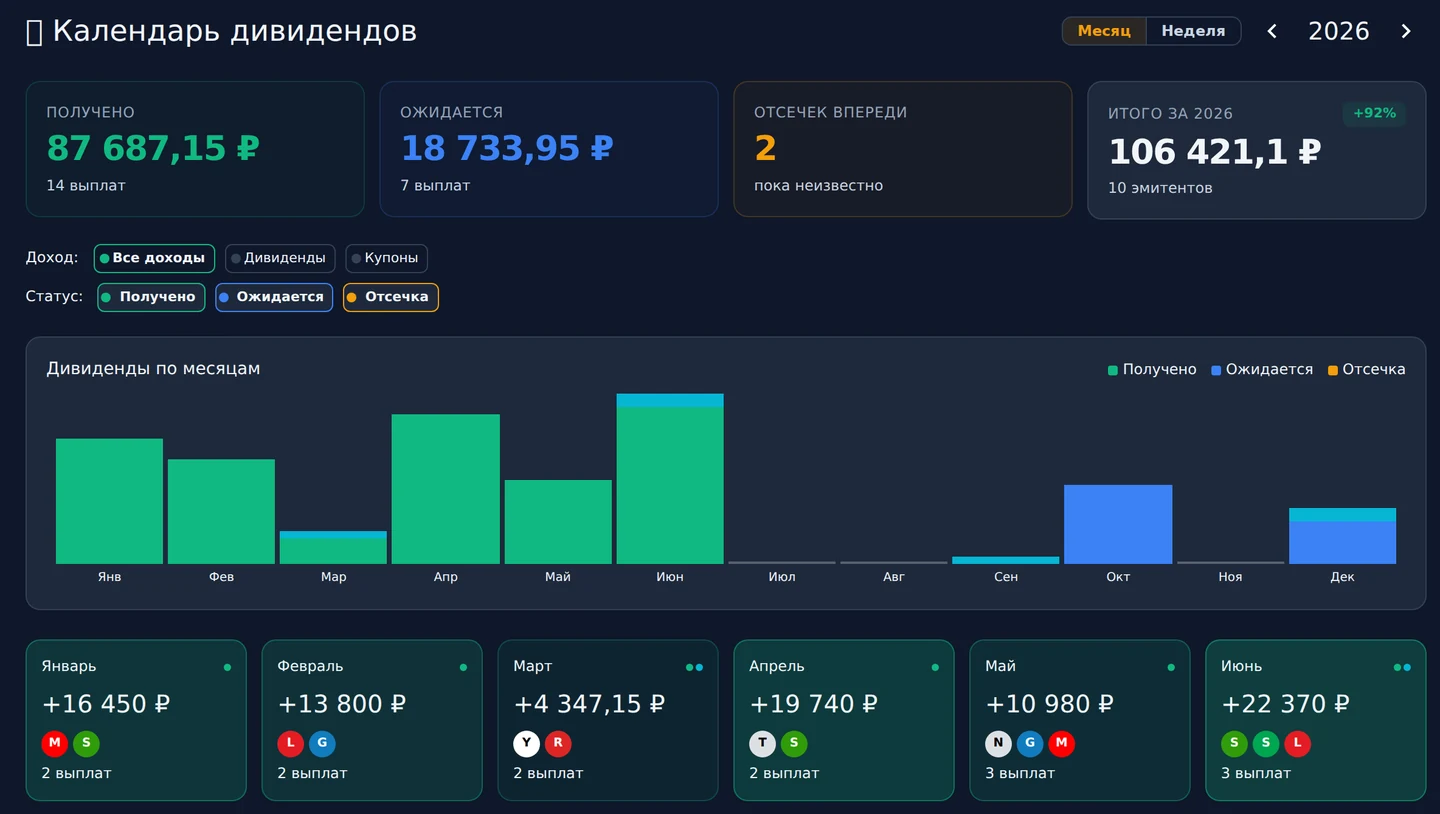The width and height of the screenshot is (1440, 814).
Task: Click the M ticker badge in Январь card
Action: [55, 743]
